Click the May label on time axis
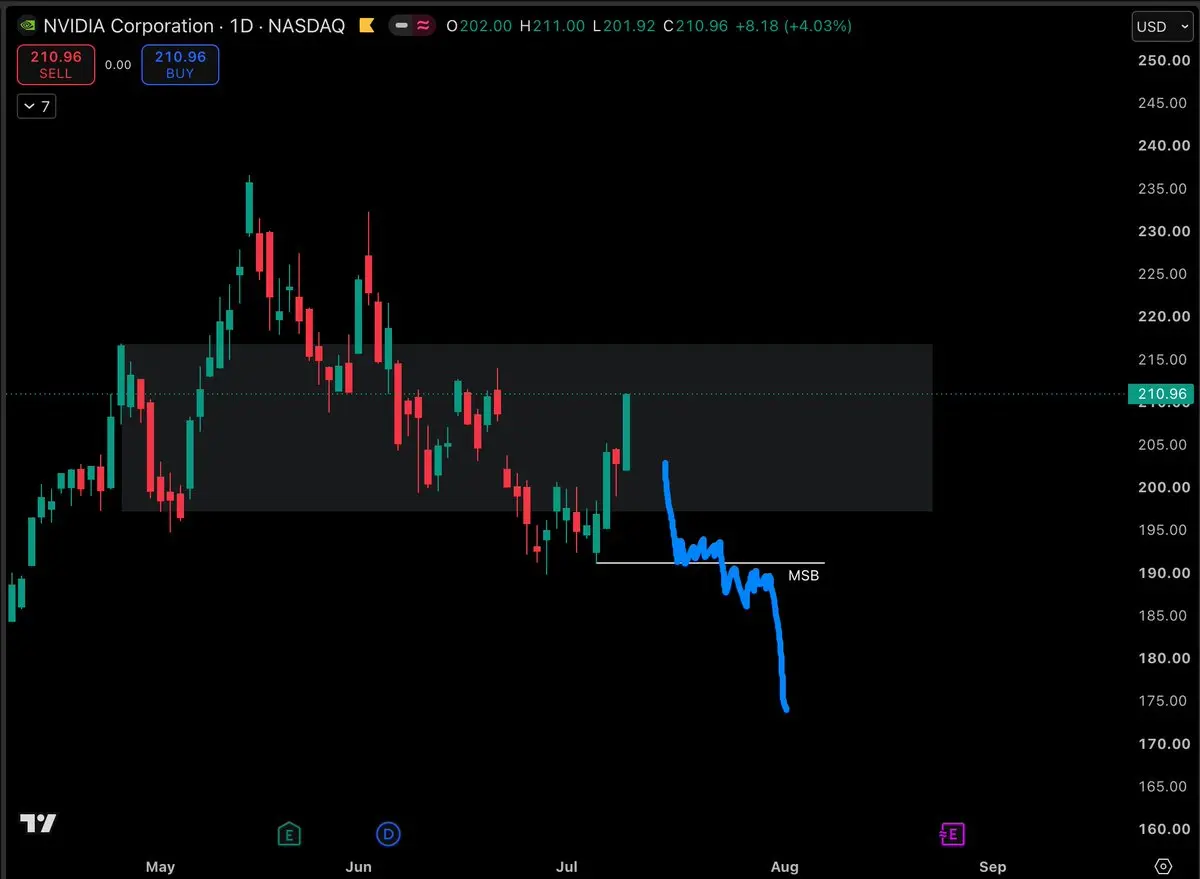The height and width of the screenshot is (879, 1200). 160,866
